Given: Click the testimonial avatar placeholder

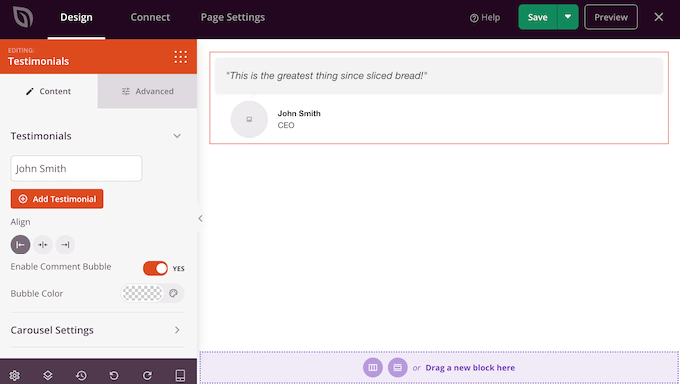Looking at the screenshot, I should coord(249,119).
